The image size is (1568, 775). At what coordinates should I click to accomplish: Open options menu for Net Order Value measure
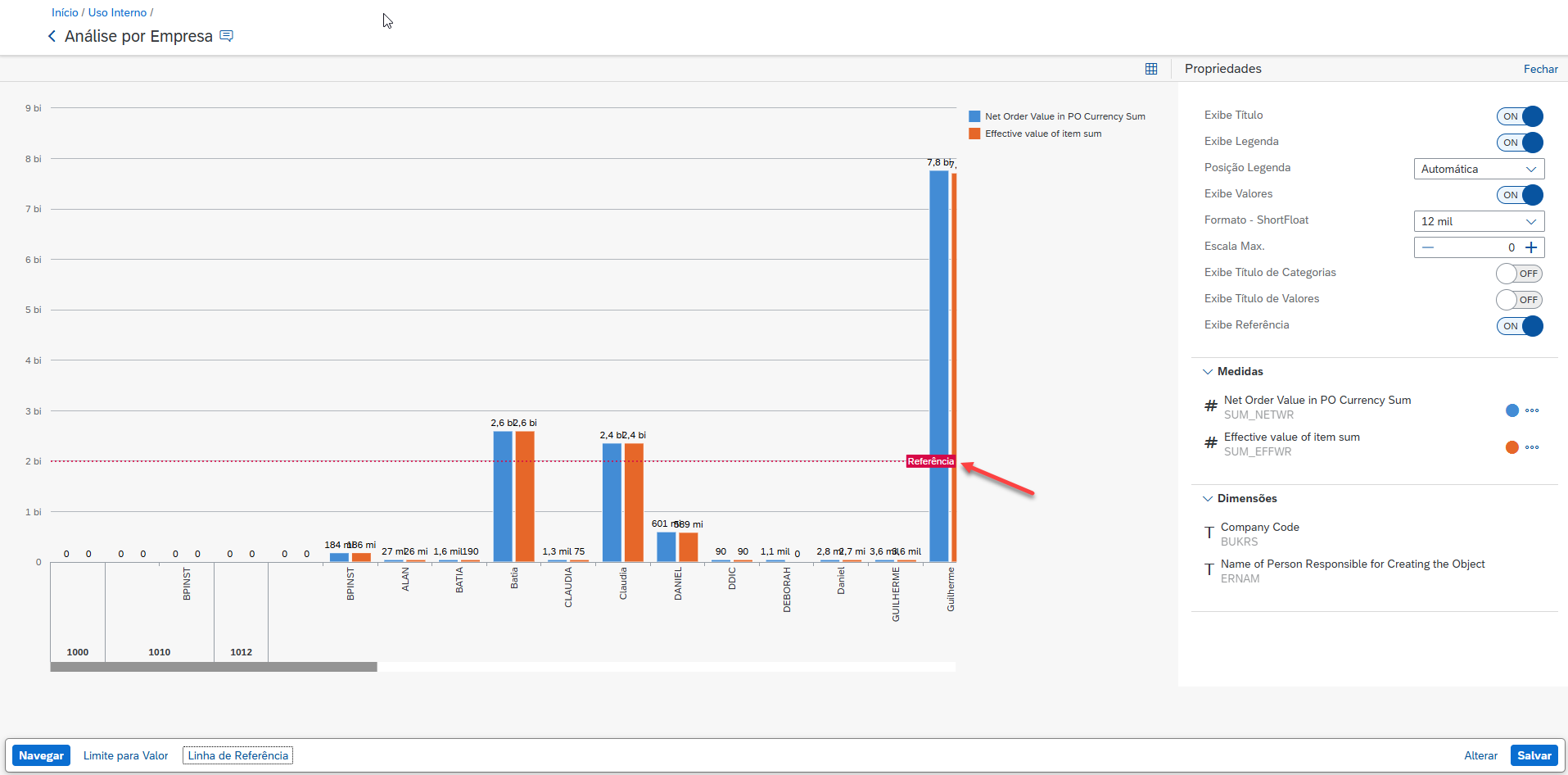coord(1532,410)
